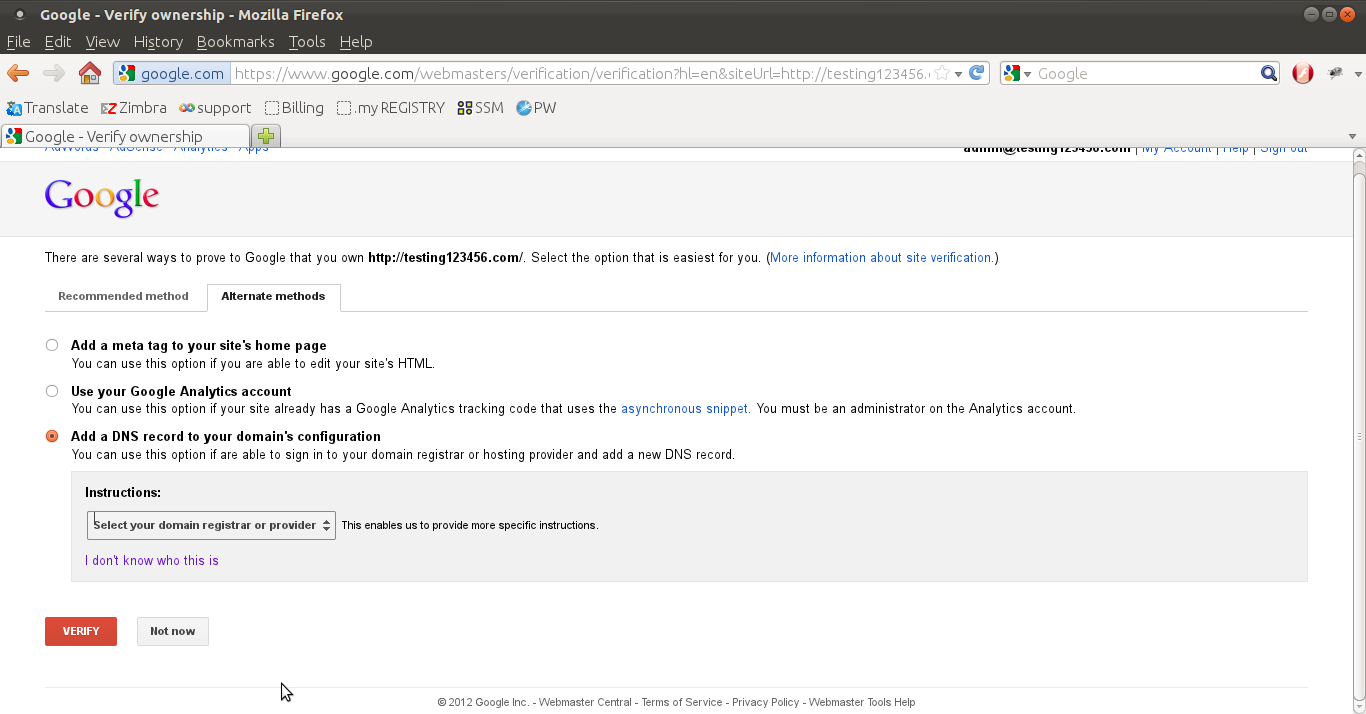
Task: Open the .my REGISTRY bookmark
Action: click(x=391, y=108)
